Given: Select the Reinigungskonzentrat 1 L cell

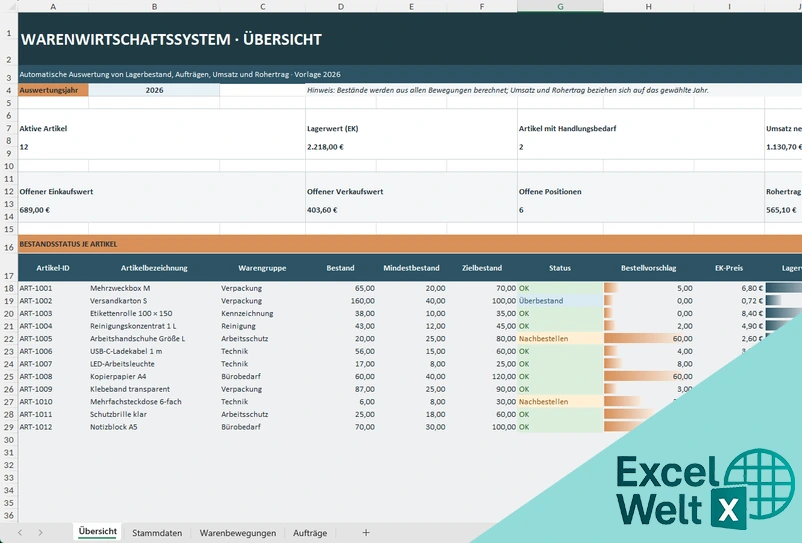Looking at the screenshot, I should tap(154, 326).
